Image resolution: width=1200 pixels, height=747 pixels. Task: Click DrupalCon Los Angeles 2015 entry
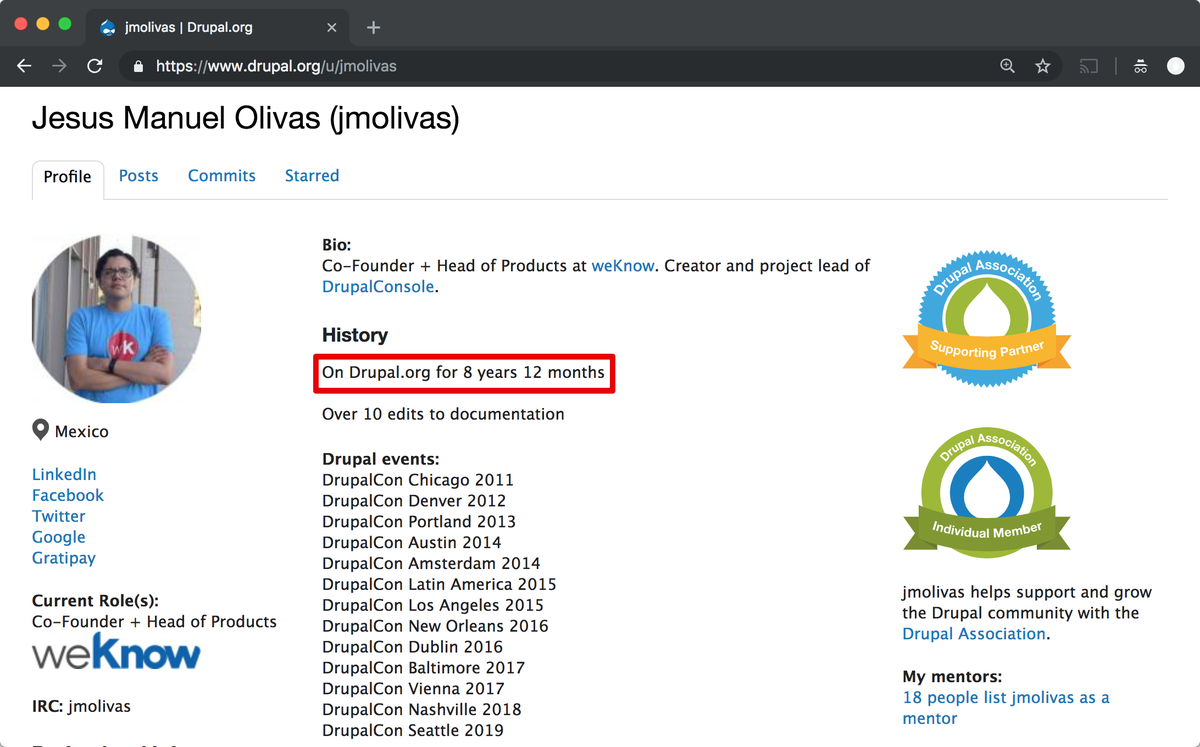(x=433, y=605)
